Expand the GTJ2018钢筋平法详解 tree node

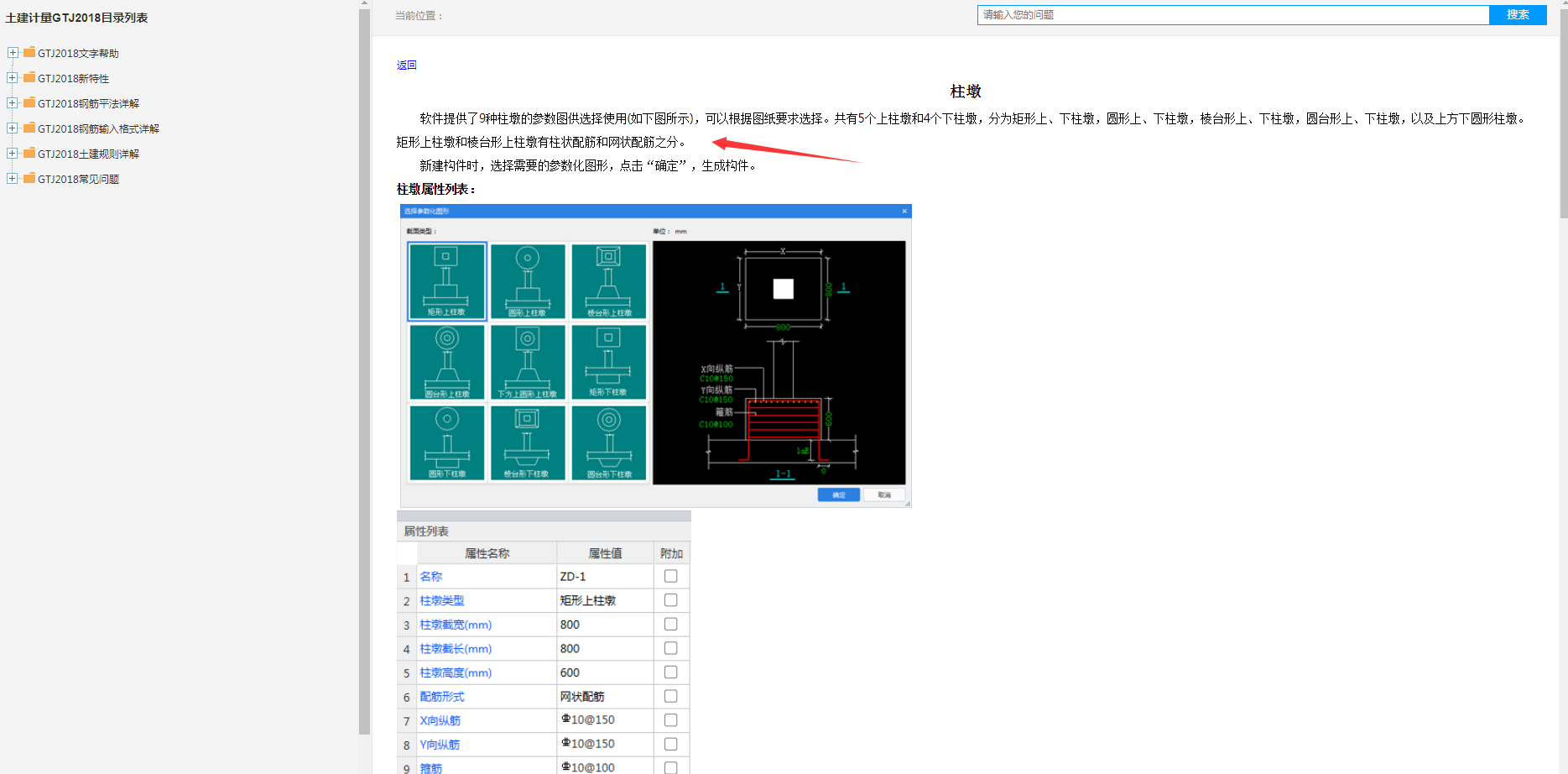[13, 103]
